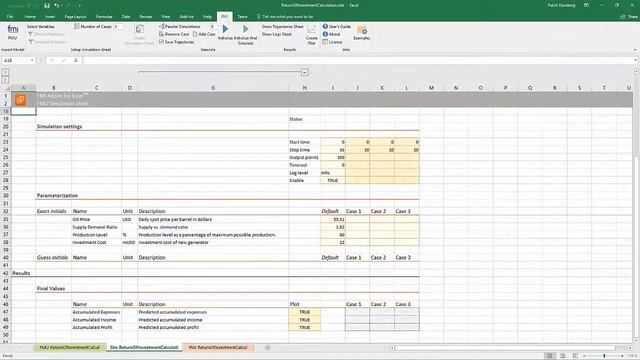This screenshot has height=360, width=640.
Task: Click the Ribbon Display Options icon
Action: (586, 5)
